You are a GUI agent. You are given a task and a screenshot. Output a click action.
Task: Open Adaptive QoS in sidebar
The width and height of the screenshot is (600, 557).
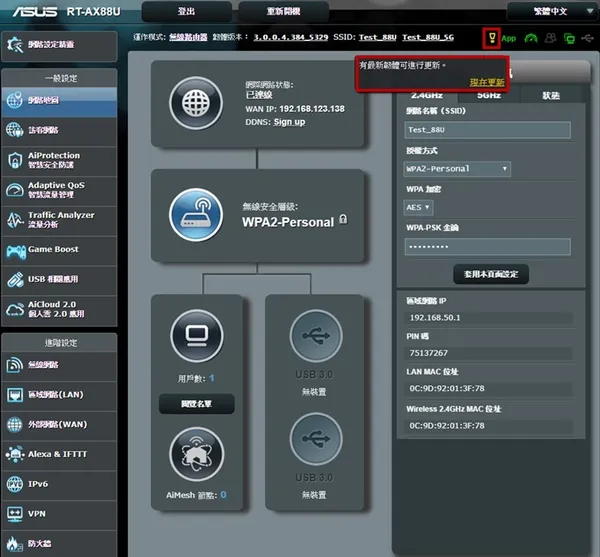tap(59, 191)
